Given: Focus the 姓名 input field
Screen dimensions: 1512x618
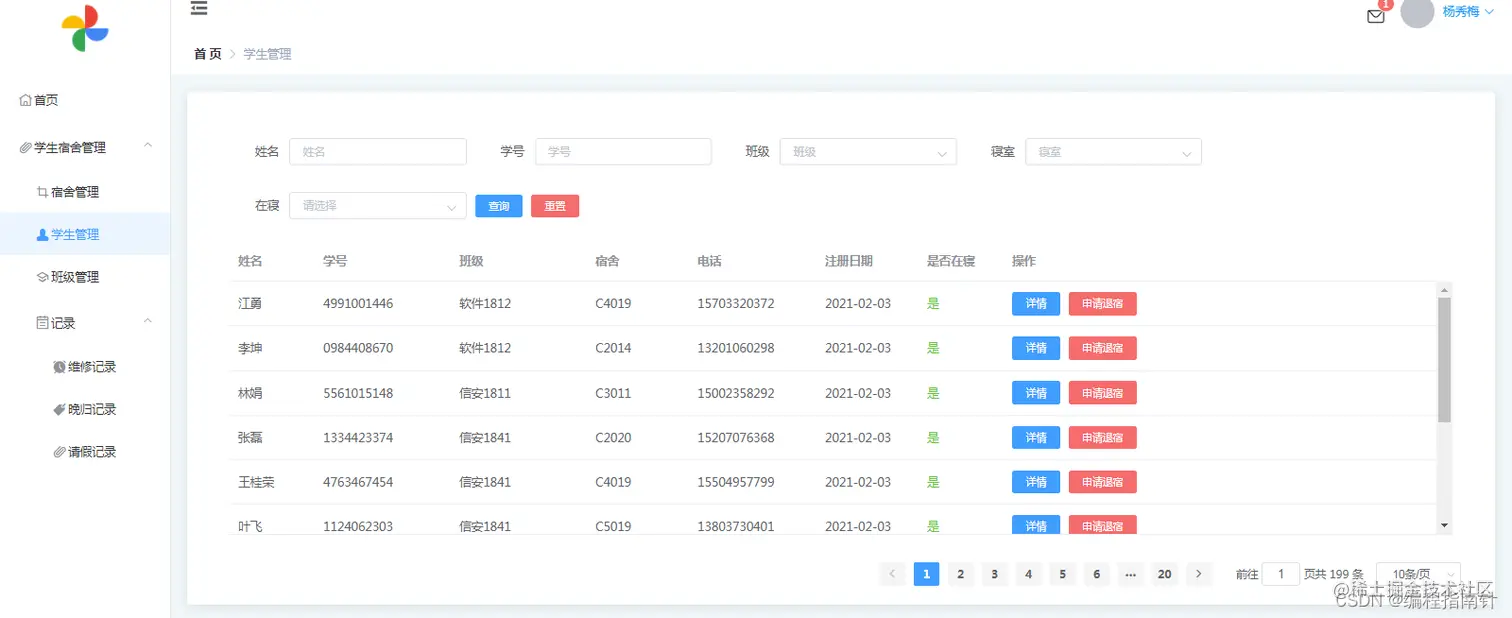Looking at the screenshot, I should [x=377, y=152].
